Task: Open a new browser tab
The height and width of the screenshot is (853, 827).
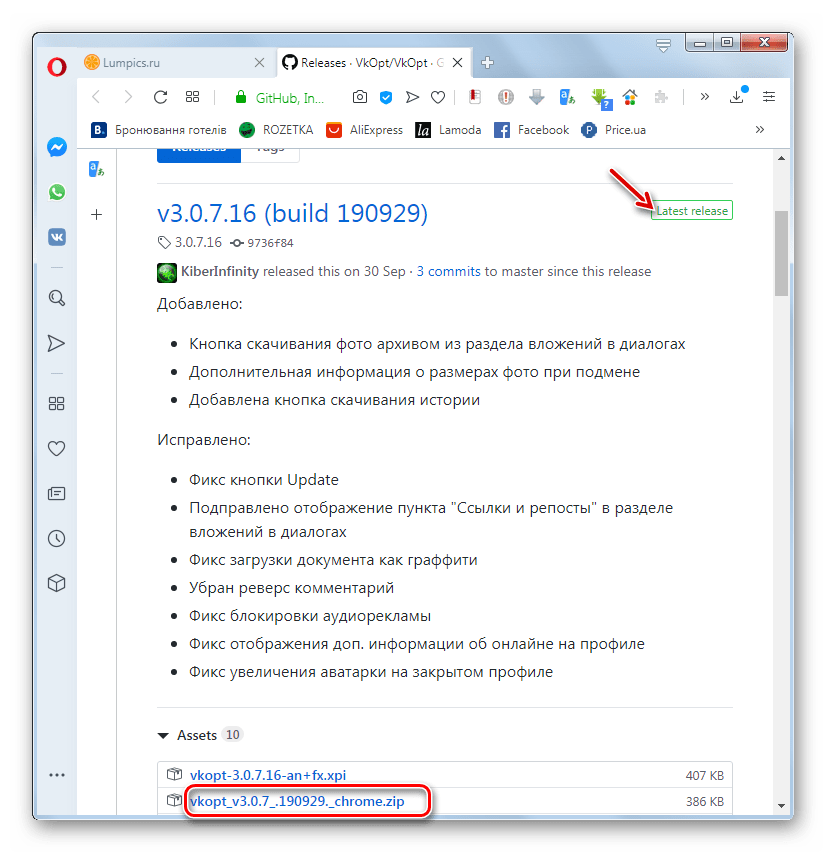Action: (x=488, y=62)
